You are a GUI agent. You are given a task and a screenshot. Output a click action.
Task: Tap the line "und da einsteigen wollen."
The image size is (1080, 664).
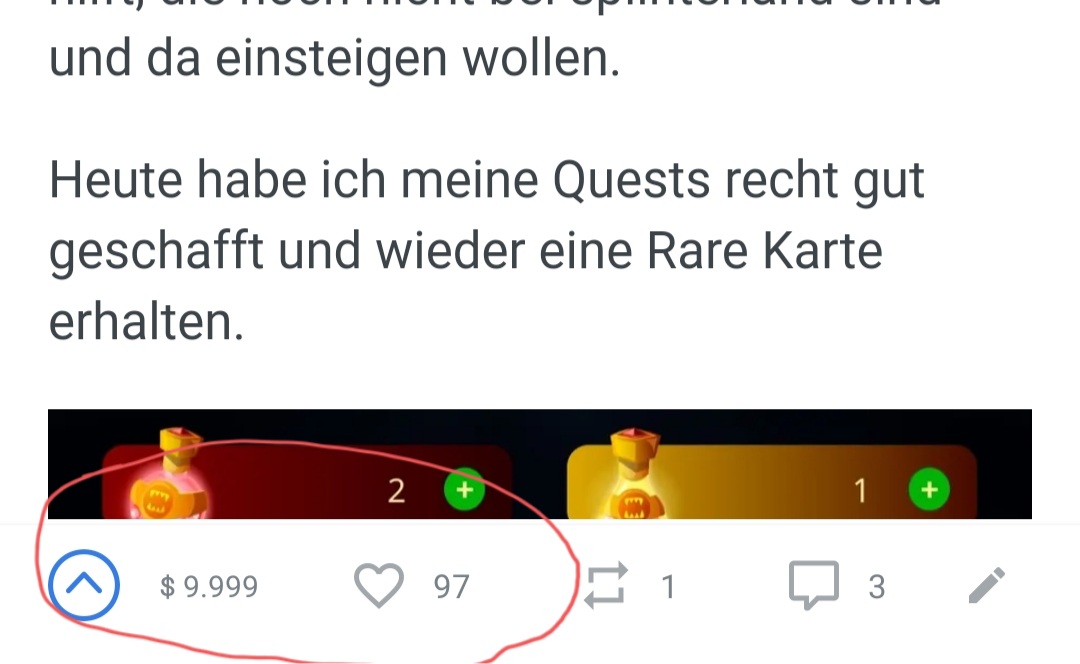335,59
